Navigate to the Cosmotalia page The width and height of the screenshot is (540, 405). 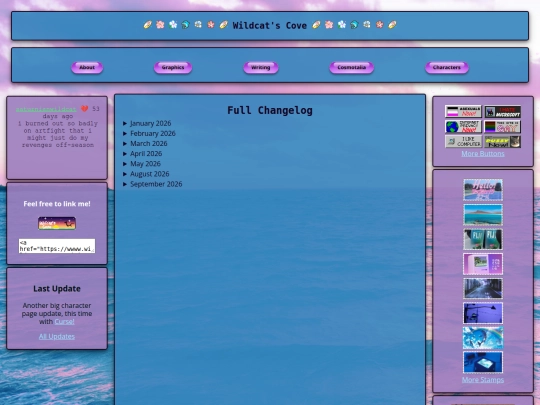tap(351, 68)
